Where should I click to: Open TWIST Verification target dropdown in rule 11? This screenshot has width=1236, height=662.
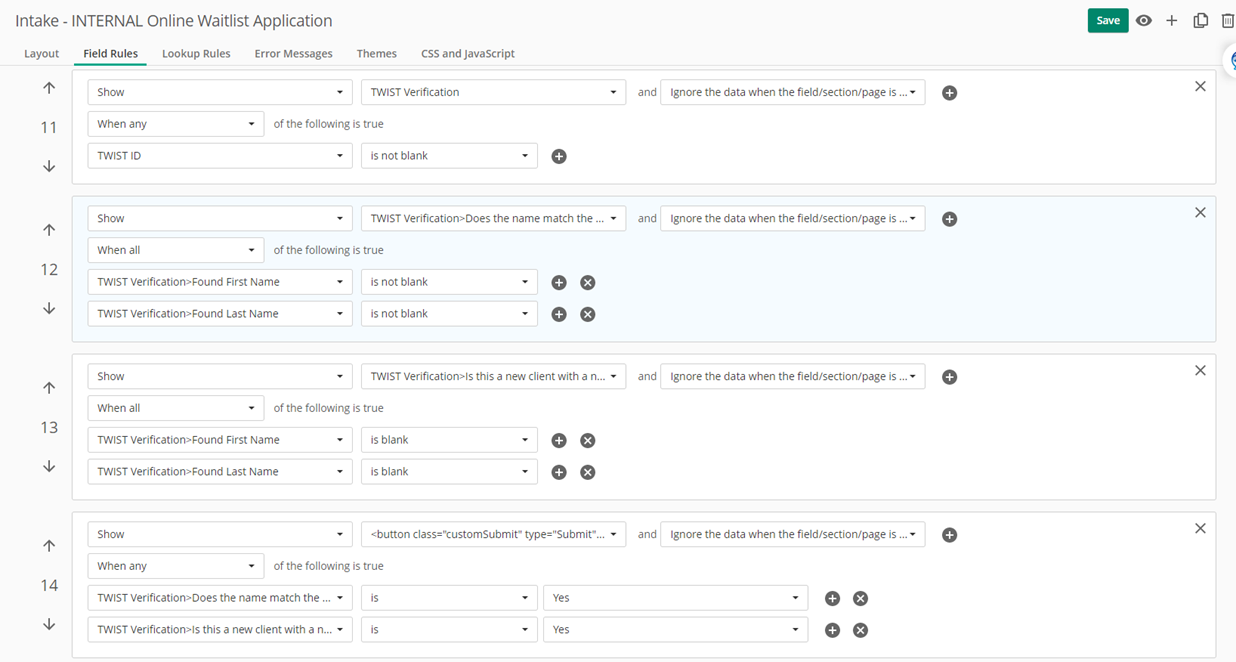point(493,92)
